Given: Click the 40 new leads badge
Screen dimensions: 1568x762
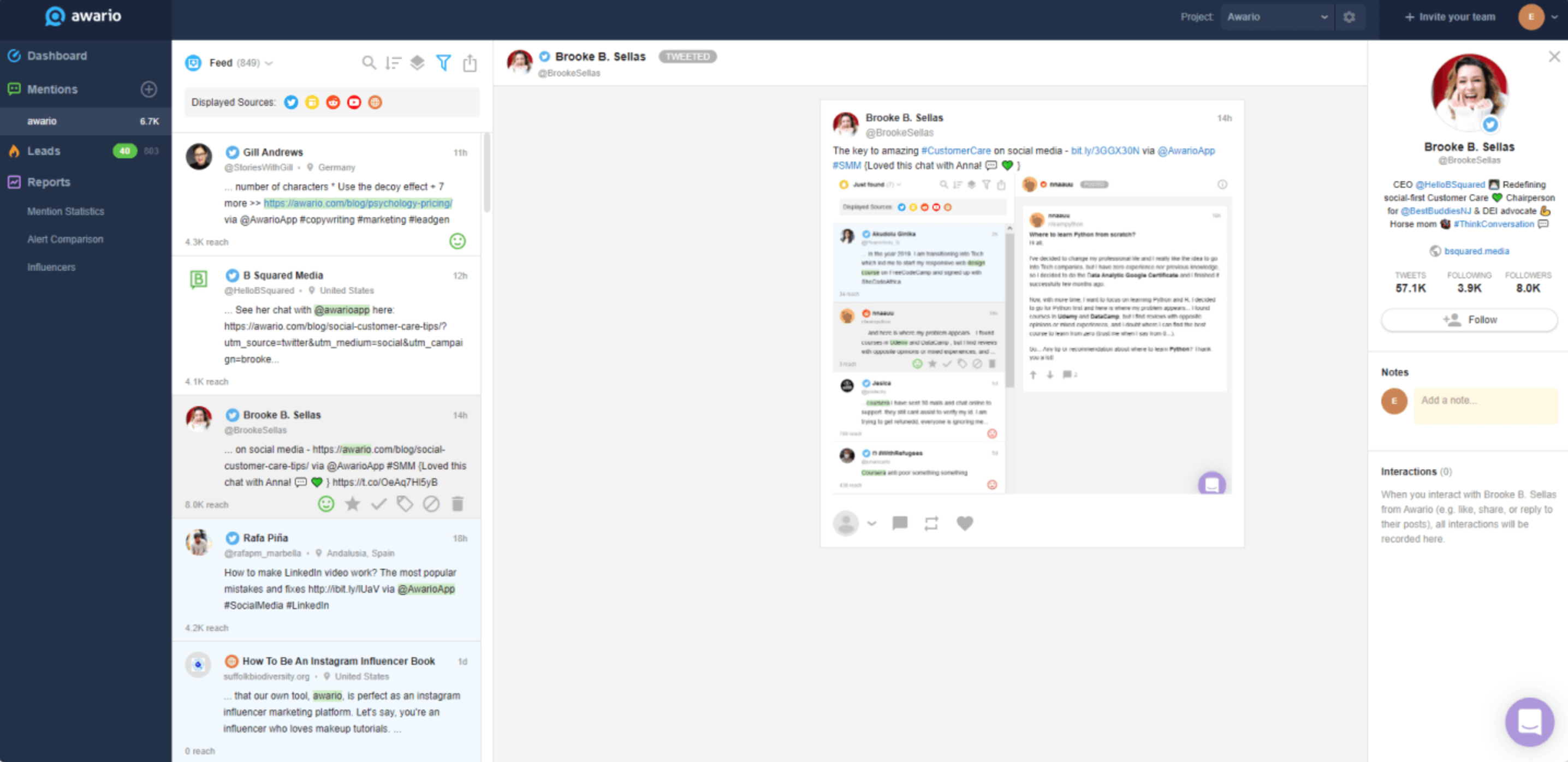Looking at the screenshot, I should point(125,151).
